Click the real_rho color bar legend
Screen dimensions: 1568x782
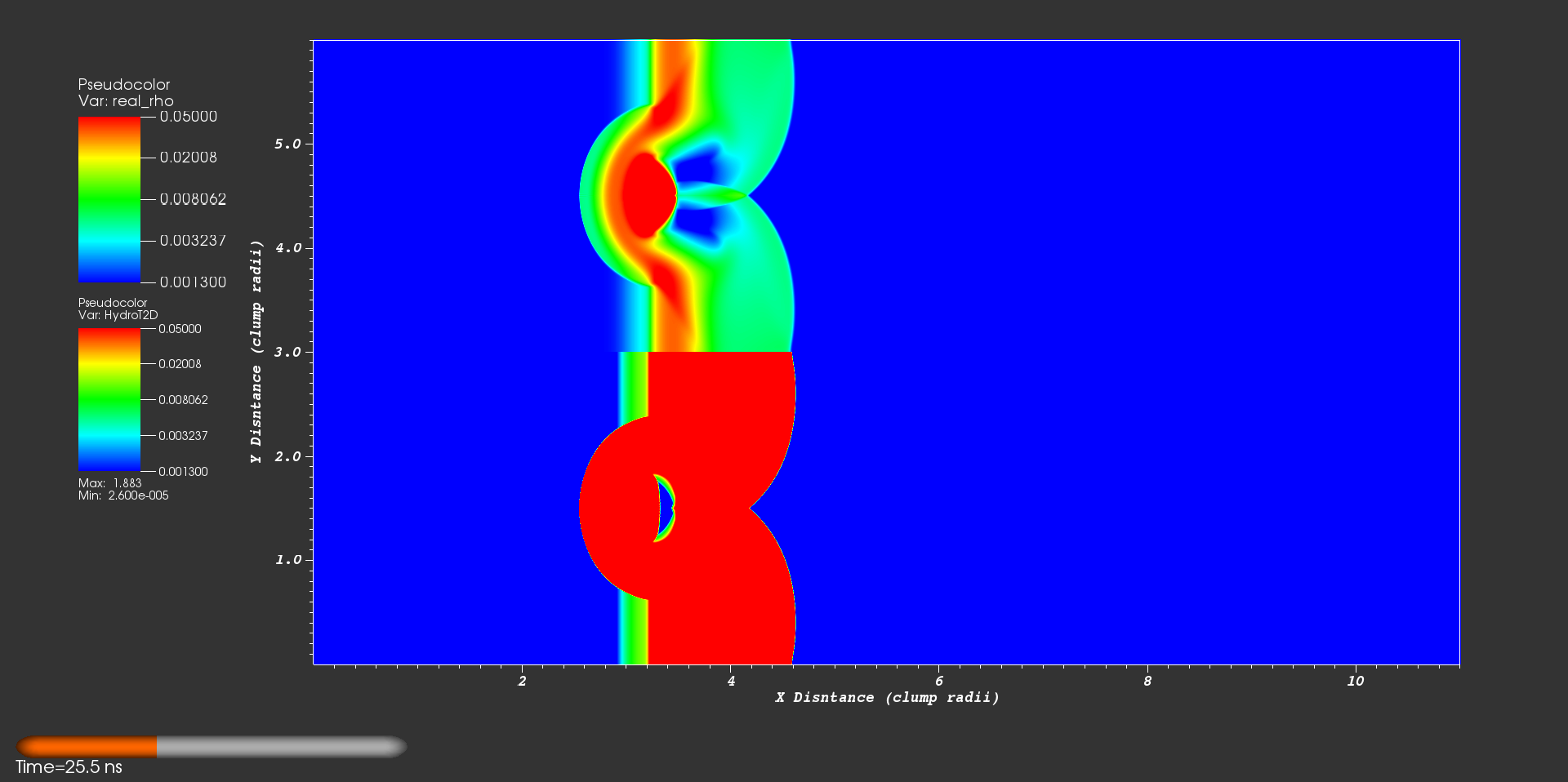(109, 199)
